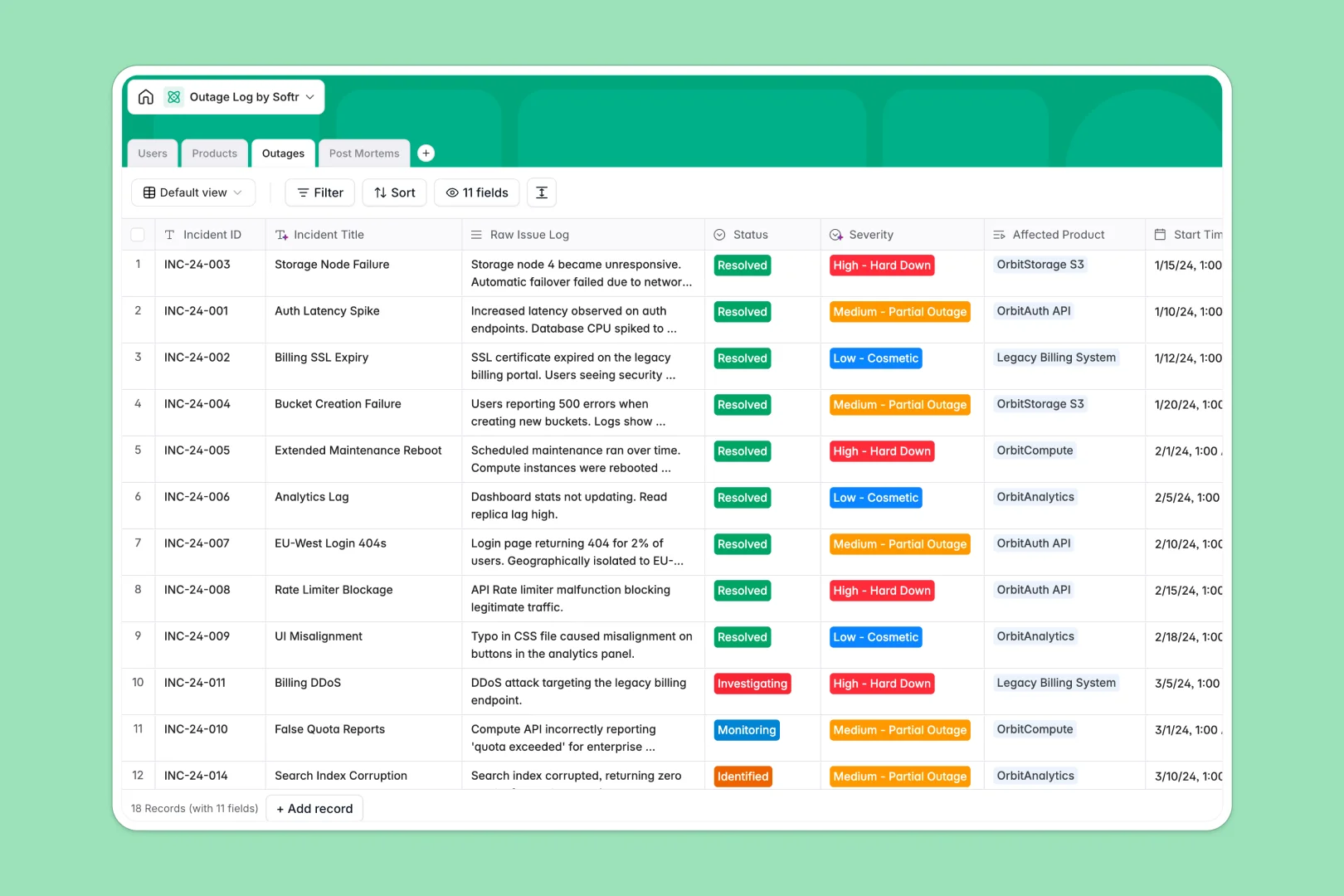The height and width of the screenshot is (896, 1344).
Task: Click the grid icon beside Default view
Action: pos(149,192)
